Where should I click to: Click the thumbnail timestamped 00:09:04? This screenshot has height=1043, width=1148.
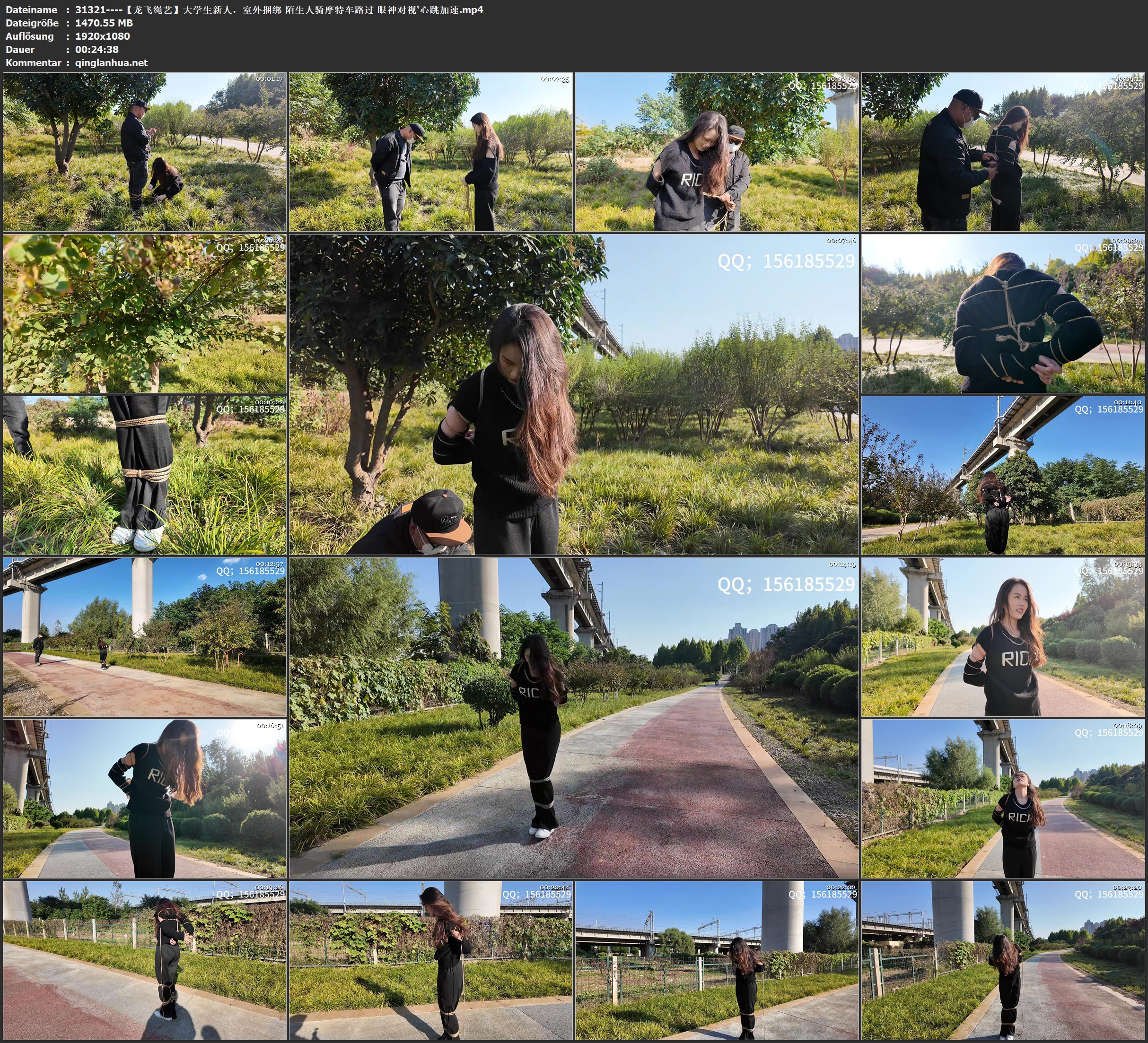point(1003,313)
